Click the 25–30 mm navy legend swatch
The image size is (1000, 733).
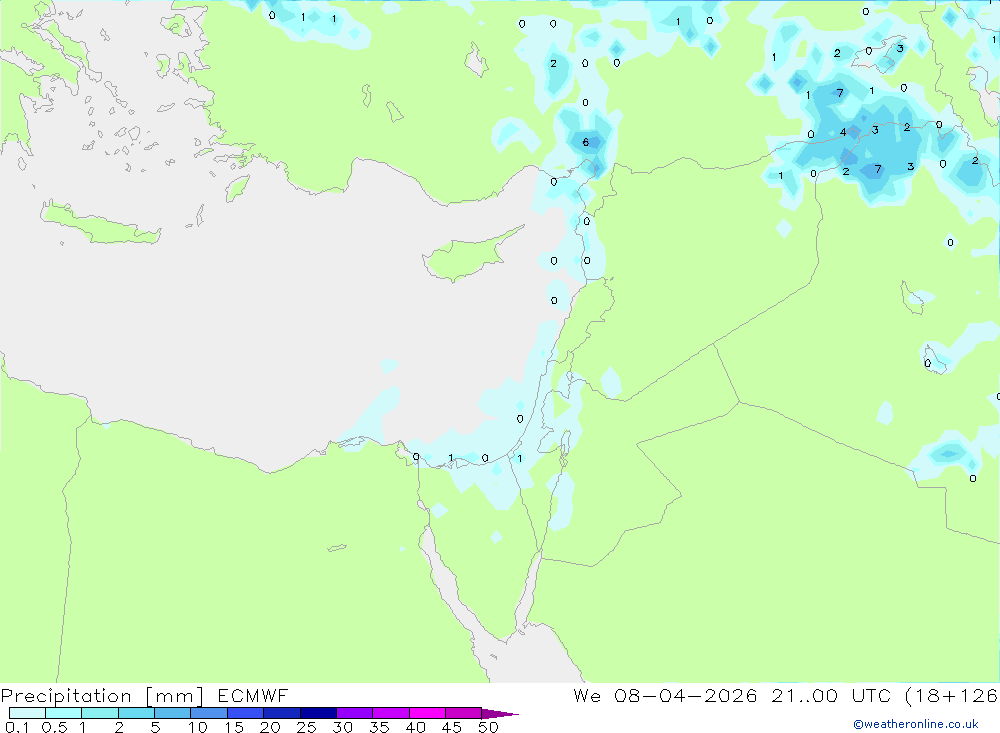click(x=318, y=713)
